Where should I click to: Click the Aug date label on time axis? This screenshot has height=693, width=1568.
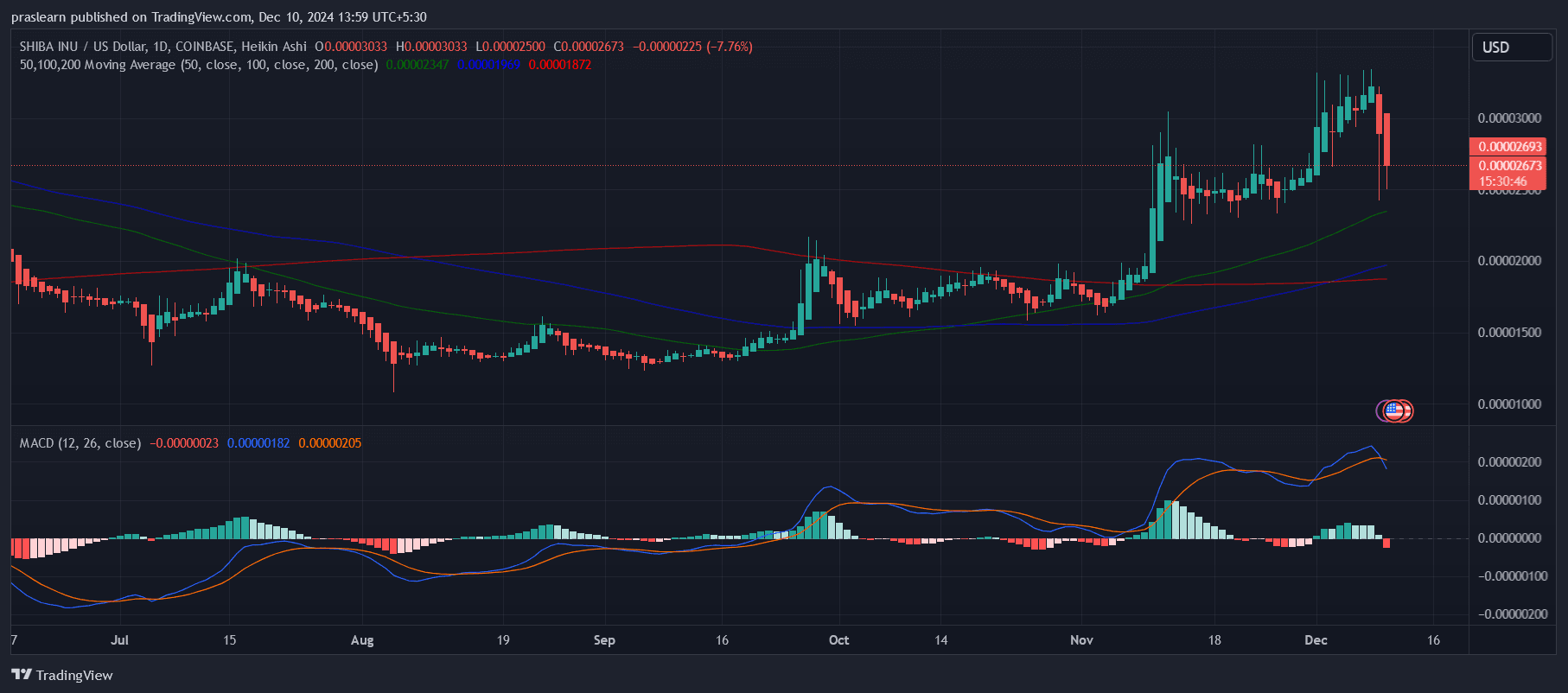[362, 640]
